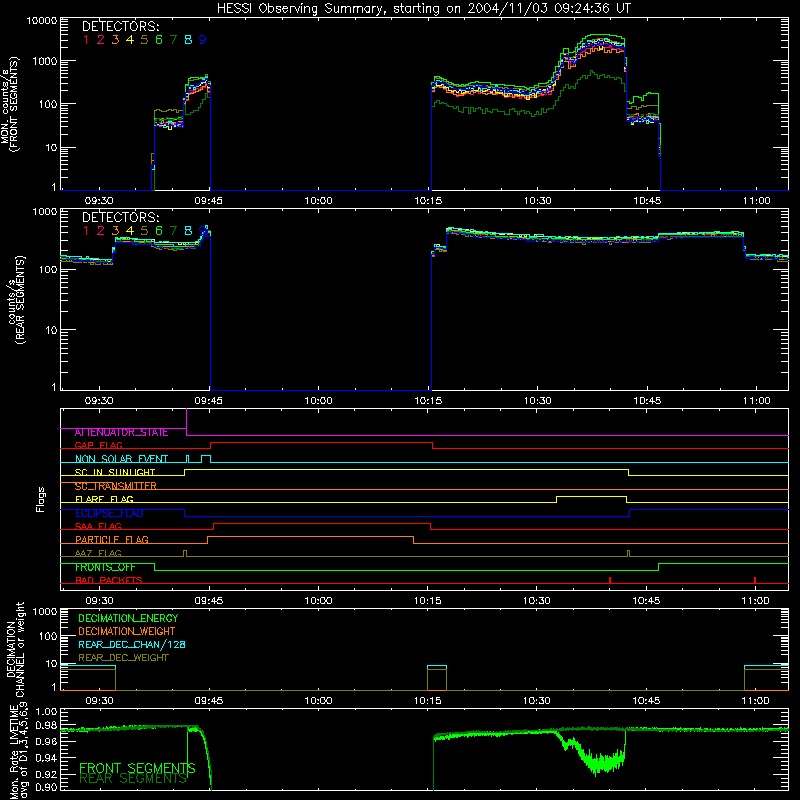Click the PARTICLE_FLAG label

[112, 539]
